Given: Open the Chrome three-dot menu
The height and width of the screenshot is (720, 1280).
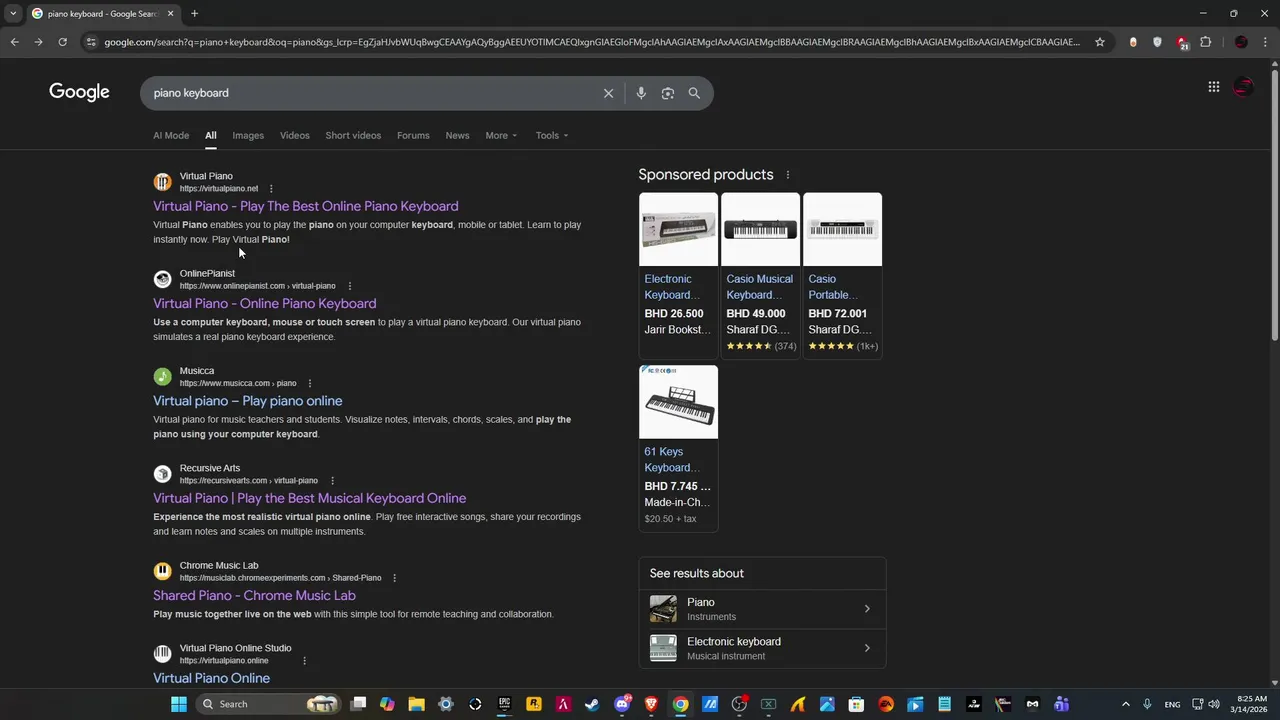Looking at the screenshot, I should point(1264,42).
